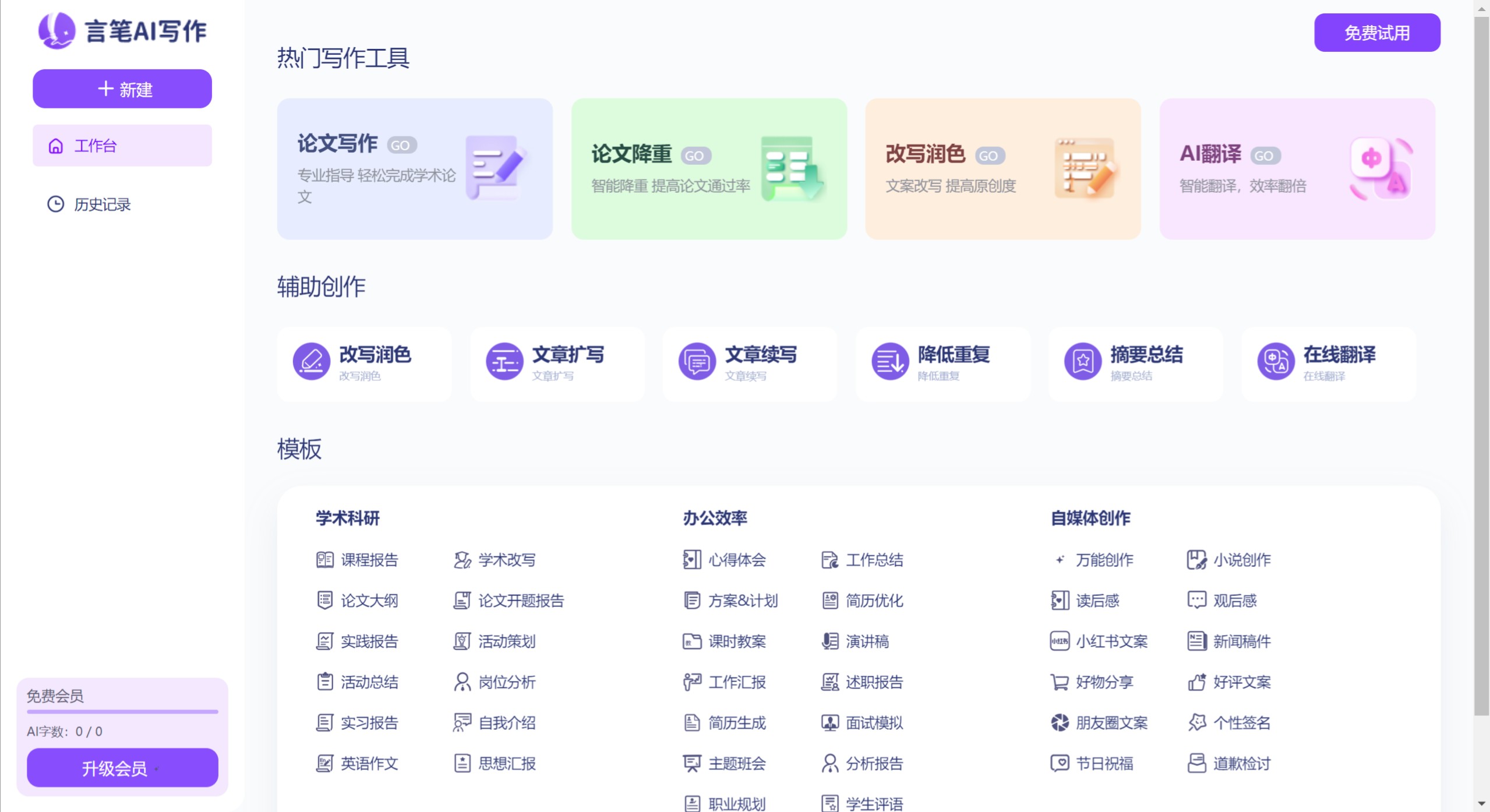This screenshot has width=1490, height=812.
Task: Click the 文章续写 chat bubble icon
Action: coord(697,362)
